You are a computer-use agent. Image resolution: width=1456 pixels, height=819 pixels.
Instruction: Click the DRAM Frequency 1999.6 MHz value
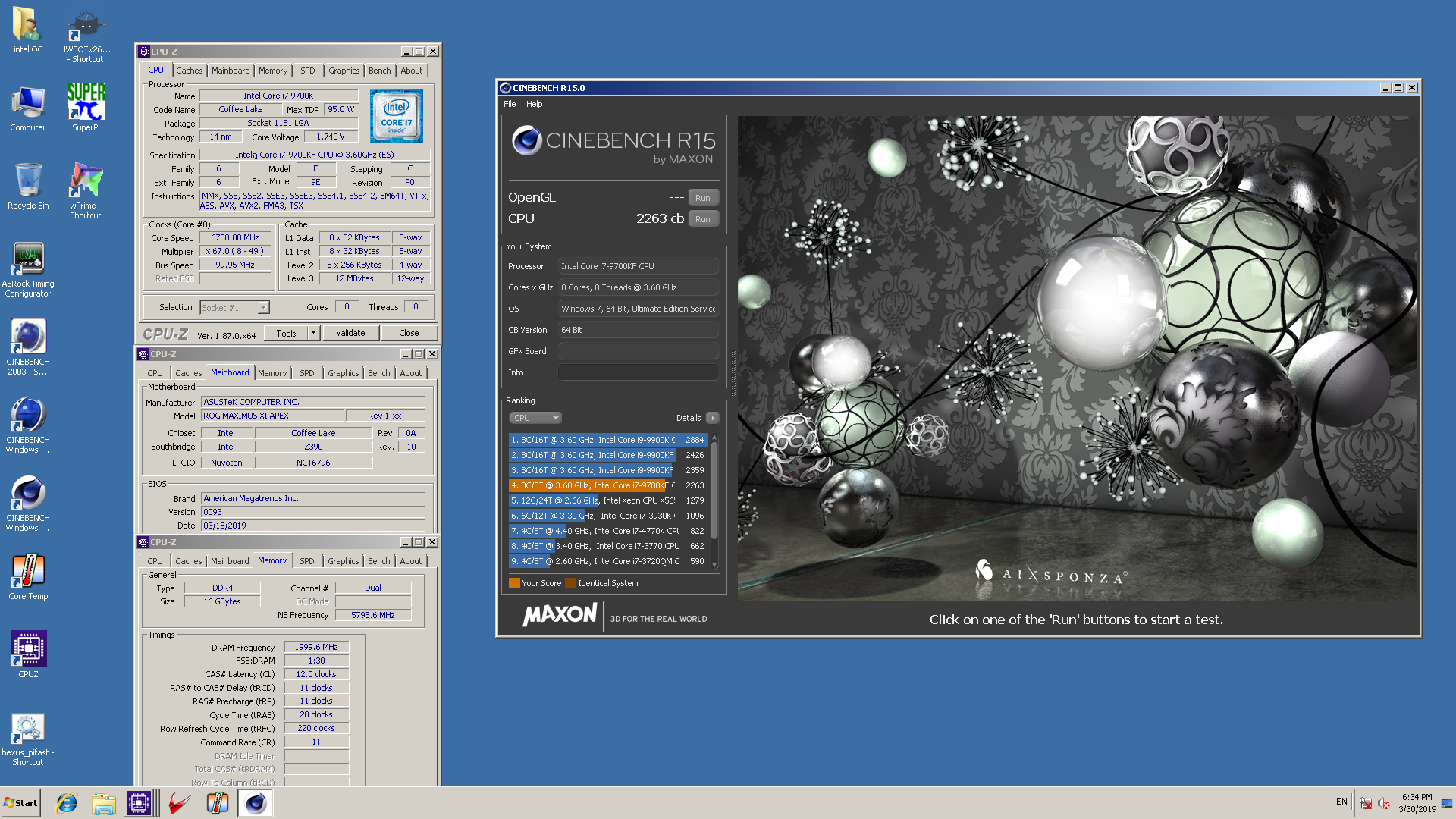(x=316, y=647)
